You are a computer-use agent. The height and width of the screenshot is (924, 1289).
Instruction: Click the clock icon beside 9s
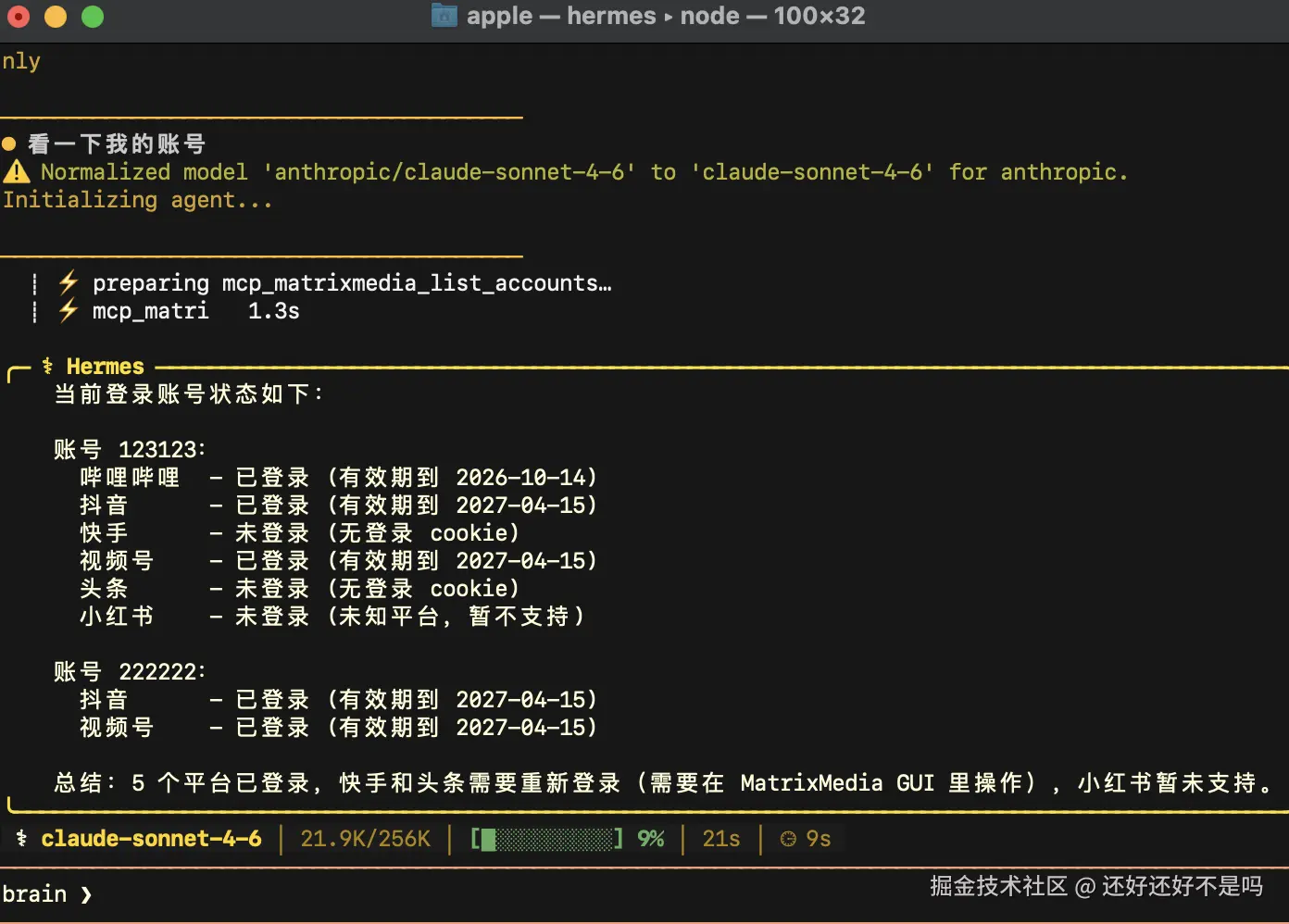[x=788, y=839]
